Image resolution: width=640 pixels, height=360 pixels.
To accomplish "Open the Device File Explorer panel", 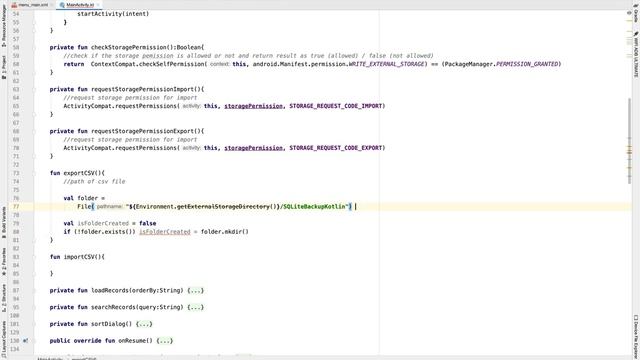I will pos(636,337).
